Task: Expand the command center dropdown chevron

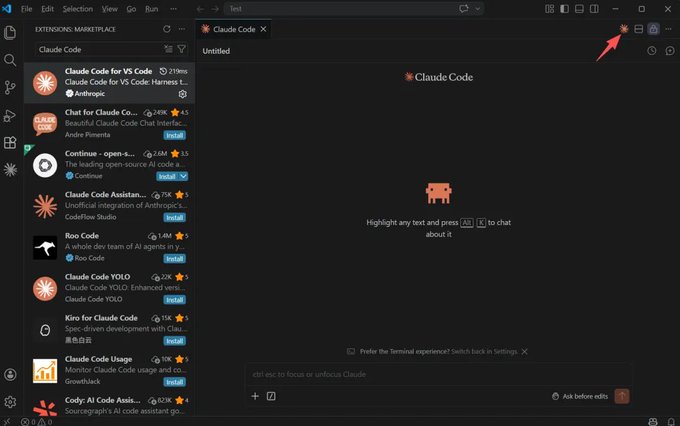Action: [477, 9]
